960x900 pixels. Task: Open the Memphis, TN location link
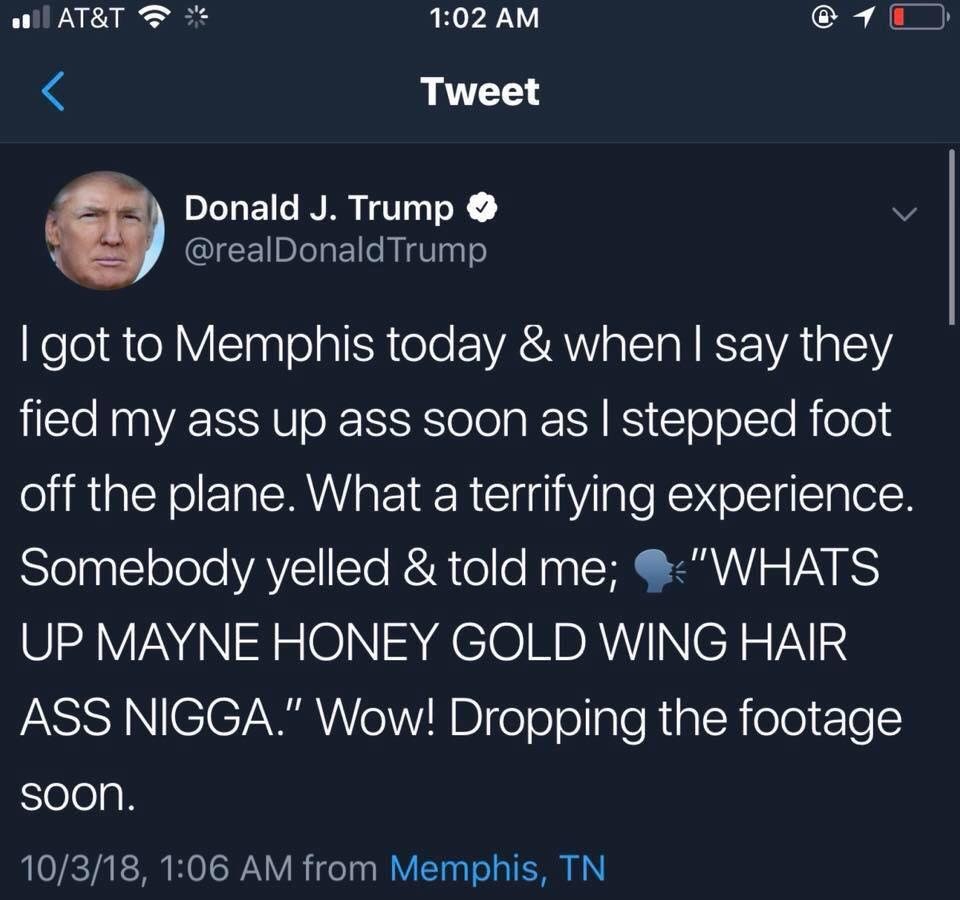tap(497, 868)
